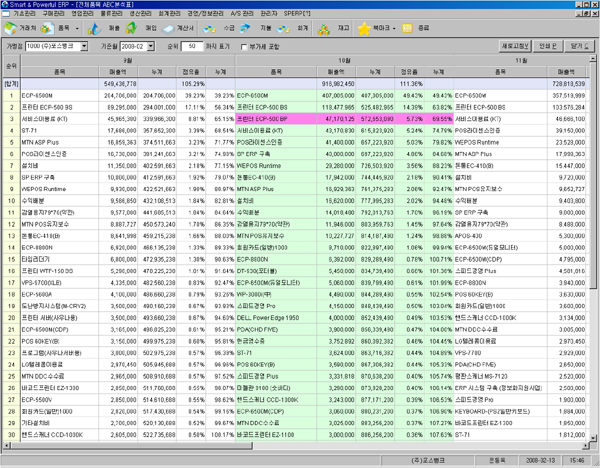Click the 순위 input field showing 50
The width and height of the screenshot is (600, 468).
pos(192,46)
